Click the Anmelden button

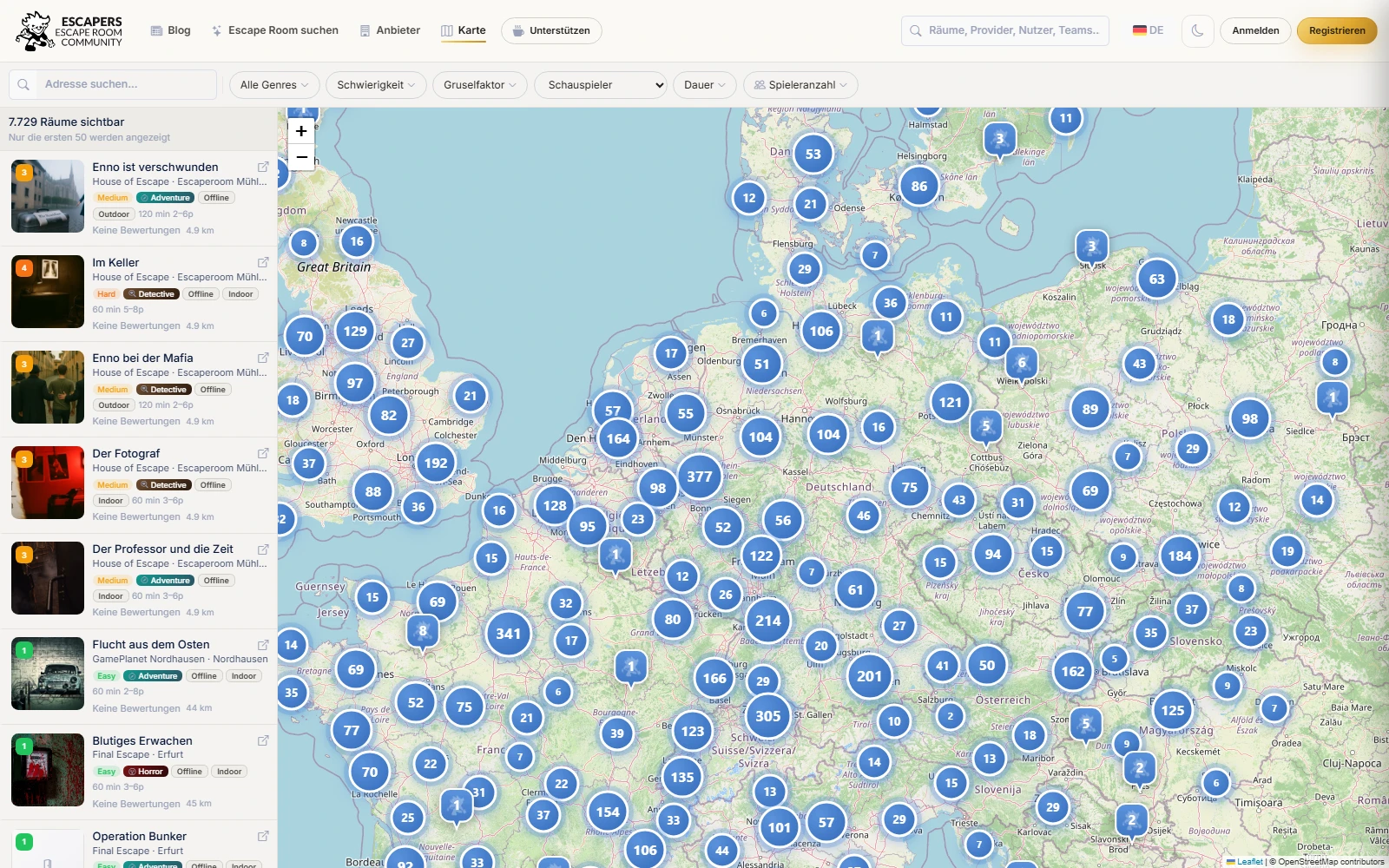(x=1255, y=30)
